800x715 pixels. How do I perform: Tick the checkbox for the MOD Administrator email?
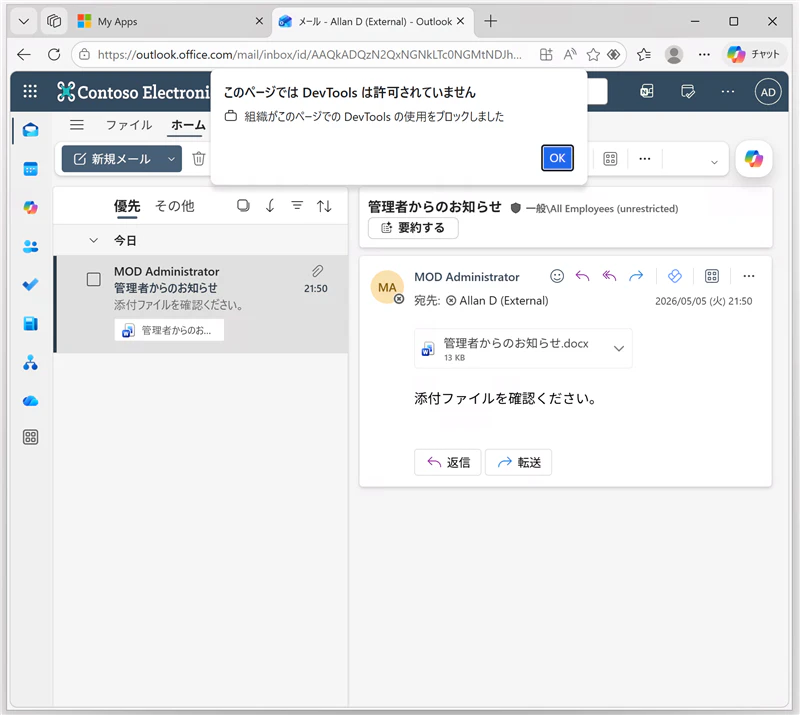point(93,279)
